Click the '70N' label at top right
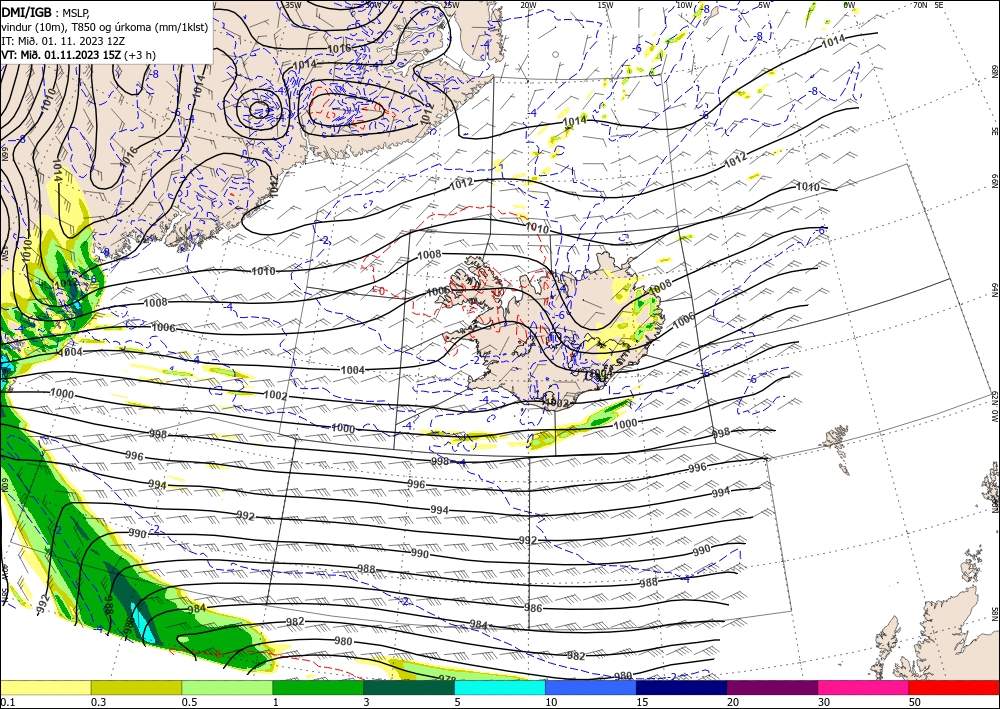Image resolution: width=1000 pixels, height=709 pixels. point(920,4)
